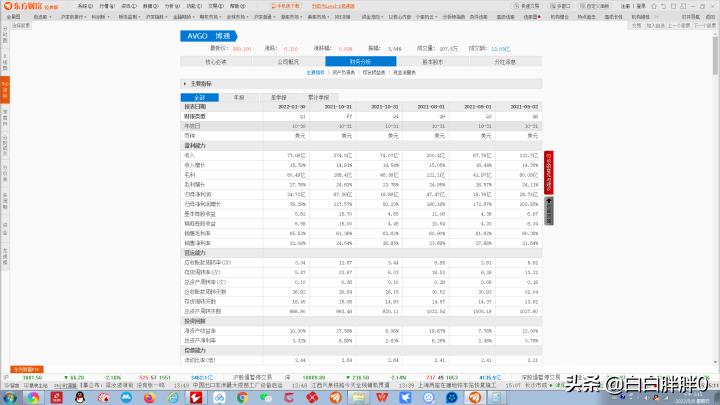Open the Internet Explorer taskbar icon

(x=173, y=397)
